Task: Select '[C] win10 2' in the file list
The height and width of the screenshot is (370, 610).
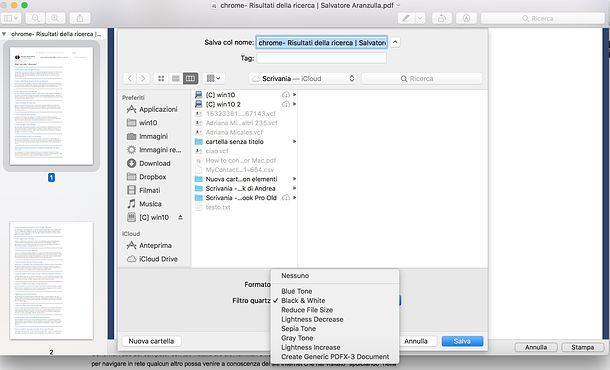Action: click(223, 104)
